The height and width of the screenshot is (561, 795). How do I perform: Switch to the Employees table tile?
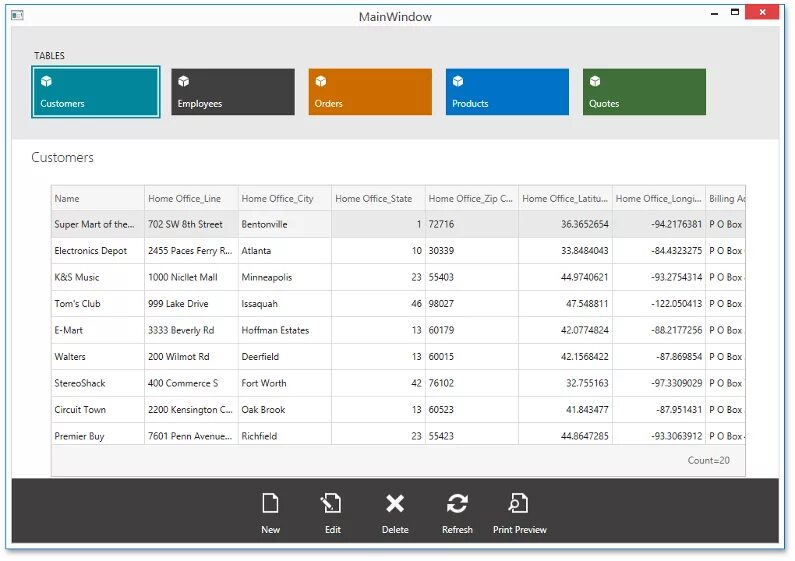[x=233, y=92]
